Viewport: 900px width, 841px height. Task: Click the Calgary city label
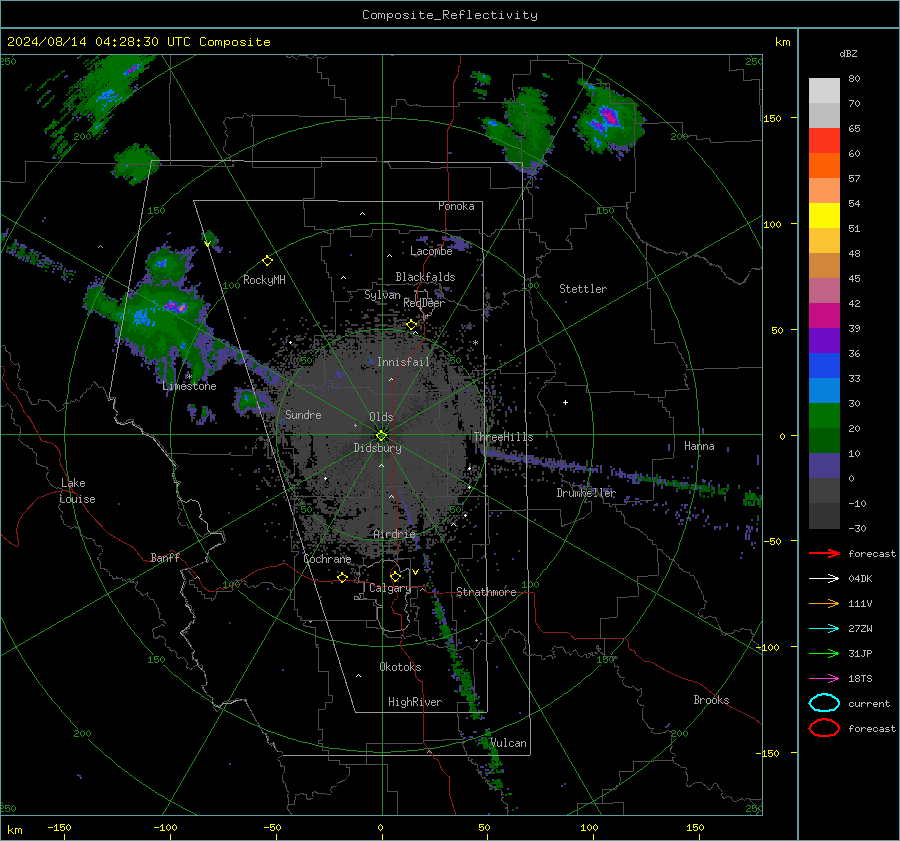click(x=390, y=588)
